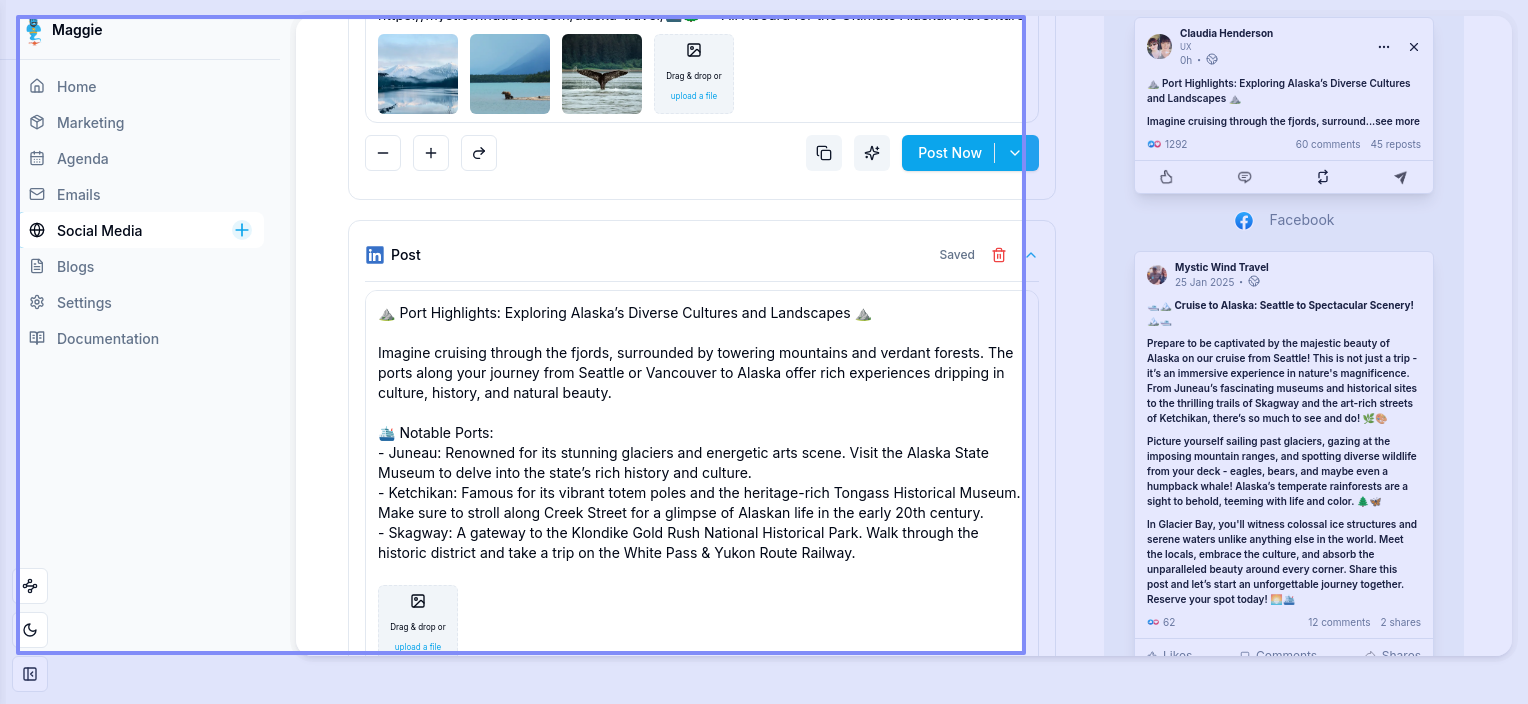
Task: Click the plus button under the images
Action: [431, 153]
